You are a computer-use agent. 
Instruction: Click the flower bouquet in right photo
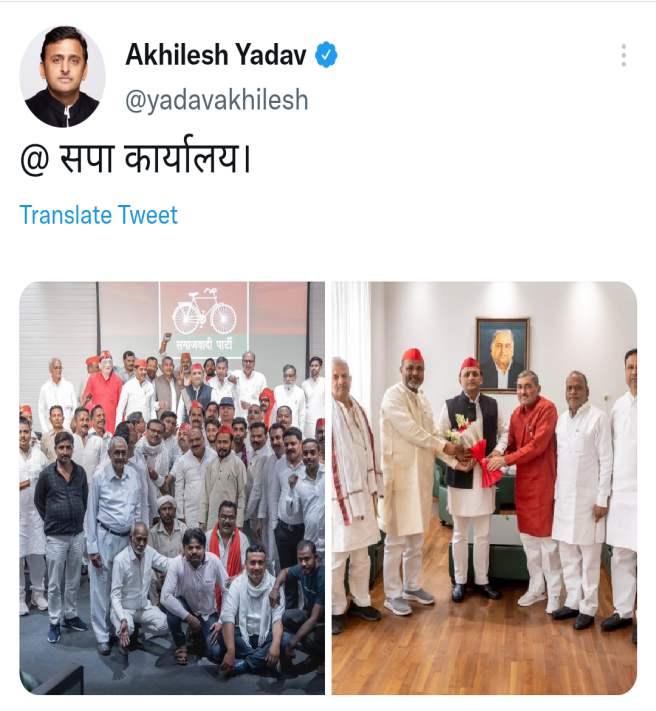474,449
